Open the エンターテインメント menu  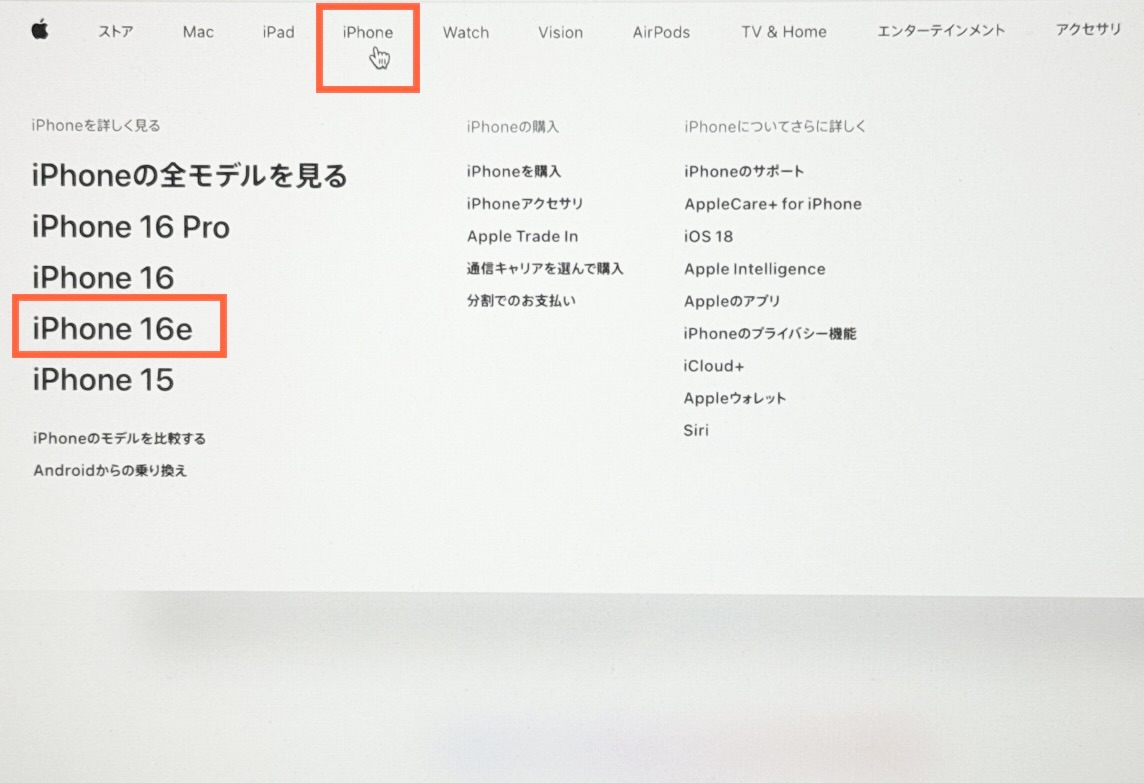click(x=940, y=31)
